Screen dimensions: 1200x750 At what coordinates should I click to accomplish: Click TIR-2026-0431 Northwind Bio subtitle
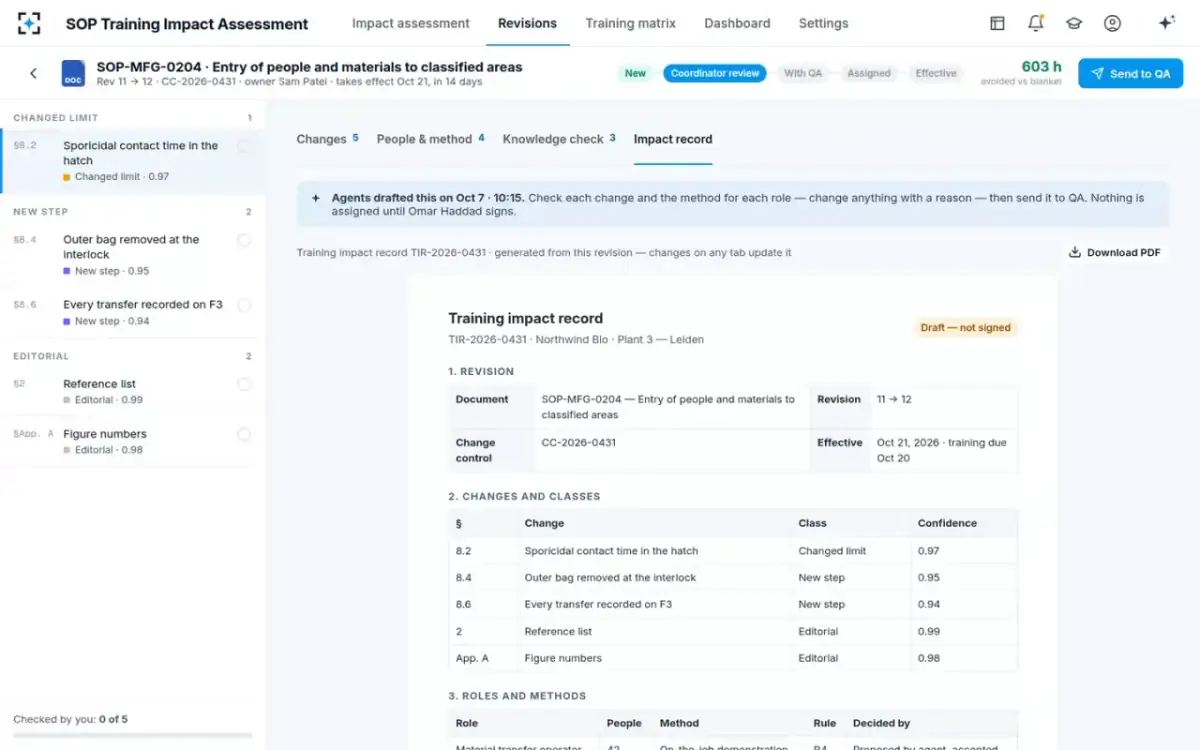pyautogui.click(x=576, y=339)
